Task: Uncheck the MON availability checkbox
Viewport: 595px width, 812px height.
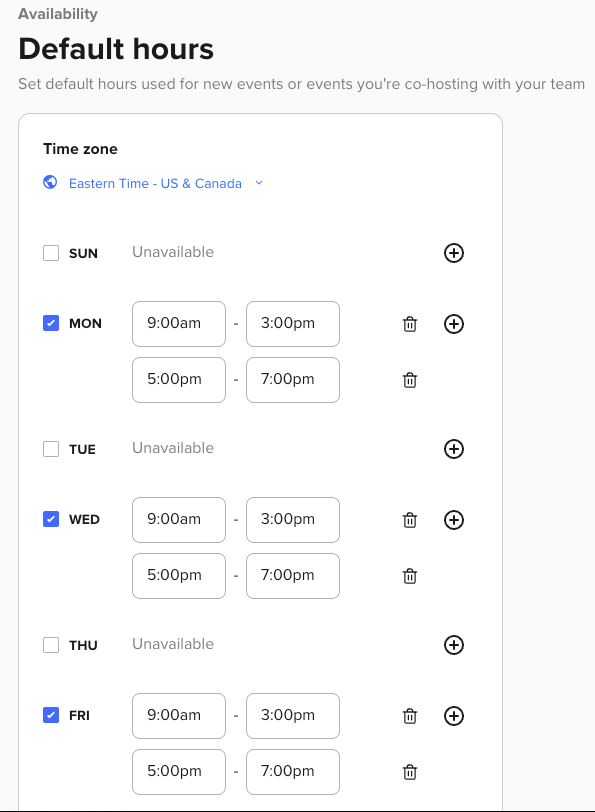Action: (51, 323)
